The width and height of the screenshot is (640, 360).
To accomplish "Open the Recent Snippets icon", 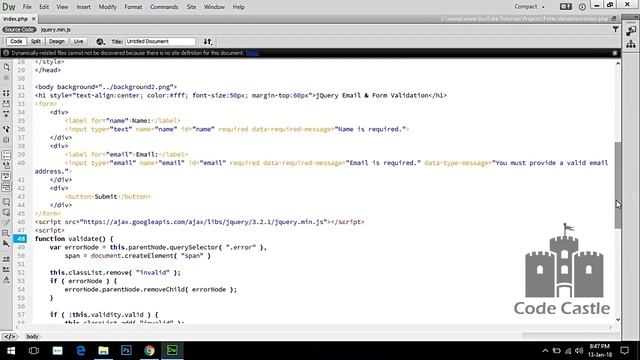I will click(6, 233).
